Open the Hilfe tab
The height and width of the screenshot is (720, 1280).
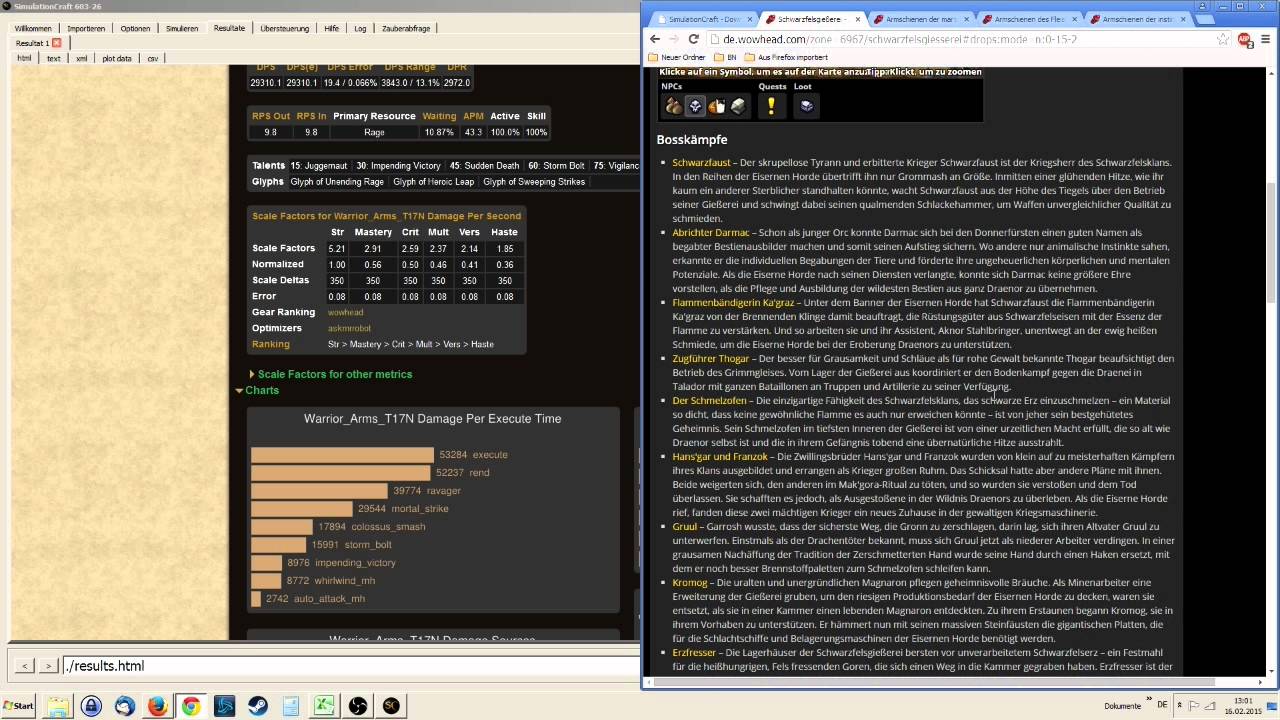[x=332, y=28]
